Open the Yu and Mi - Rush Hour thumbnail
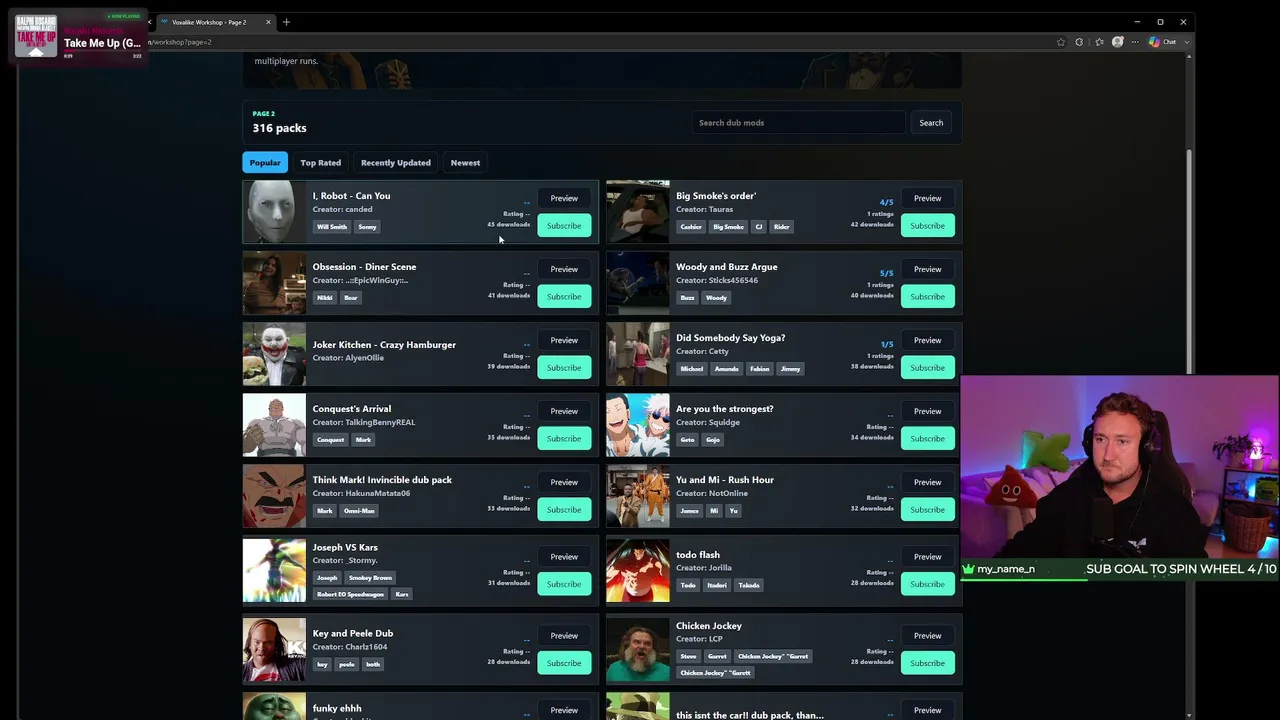The height and width of the screenshot is (720, 1280). click(638, 496)
